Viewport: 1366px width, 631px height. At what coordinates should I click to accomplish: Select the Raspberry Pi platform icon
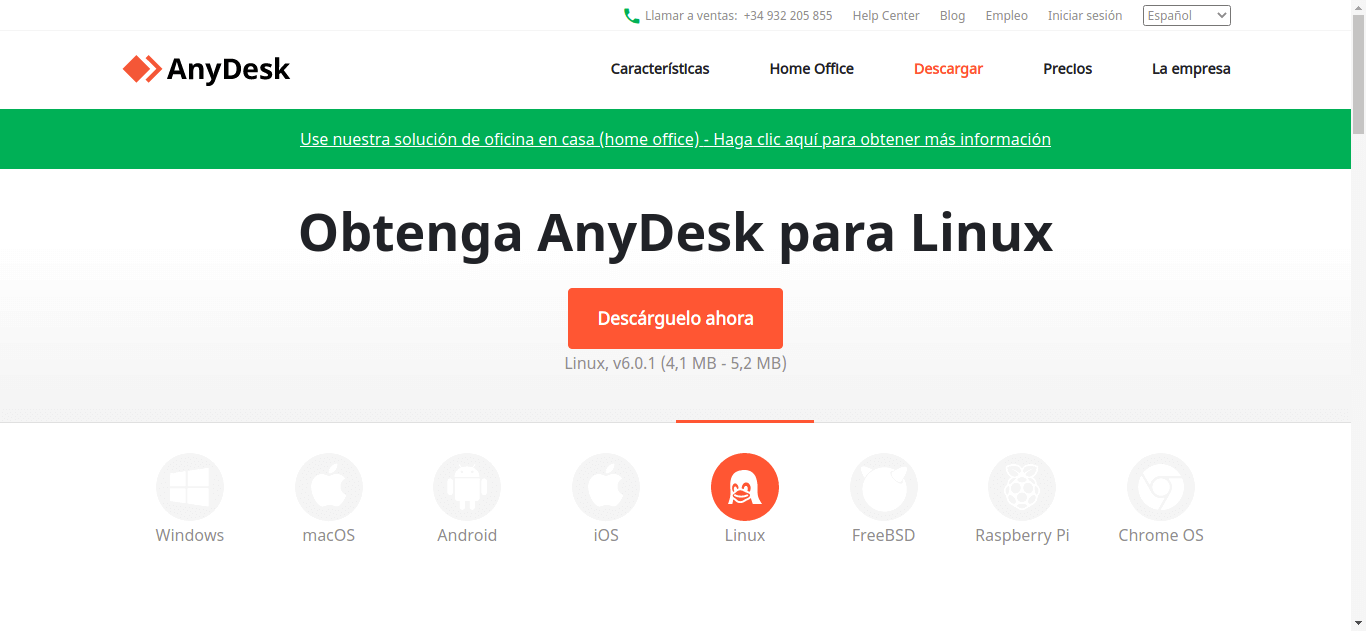1022,486
